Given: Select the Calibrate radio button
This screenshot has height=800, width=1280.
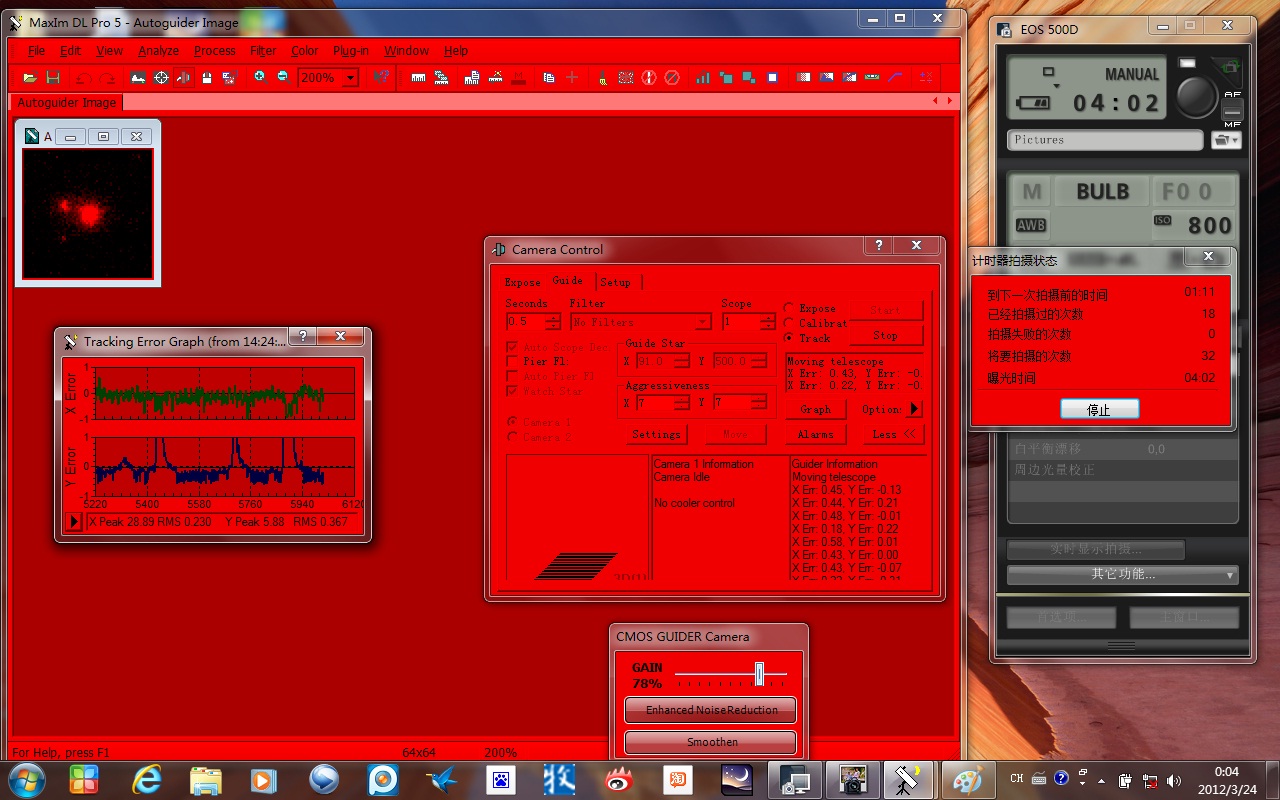Looking at the screenshot, I should [789, 323].
